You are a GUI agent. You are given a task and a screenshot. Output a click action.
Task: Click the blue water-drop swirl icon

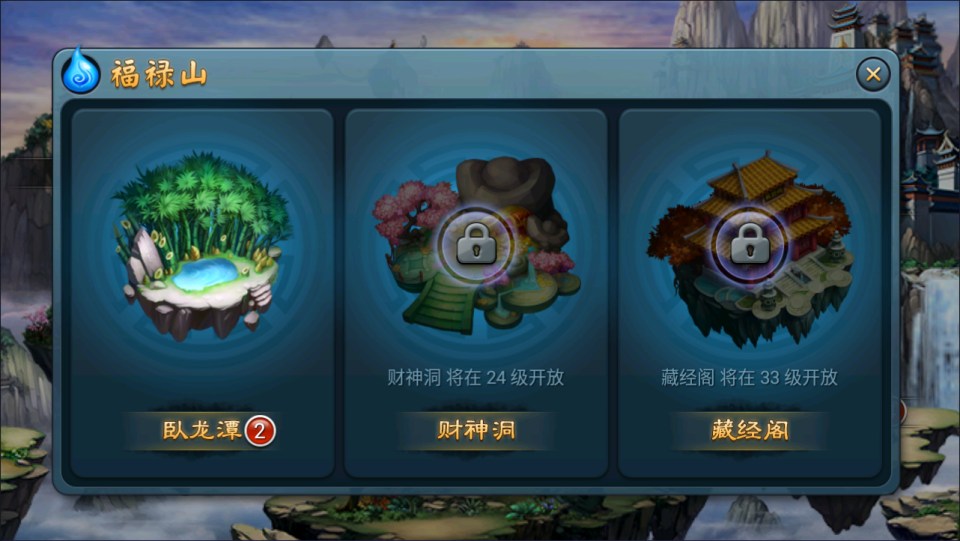pyautogui.click(x=81, y=72)
